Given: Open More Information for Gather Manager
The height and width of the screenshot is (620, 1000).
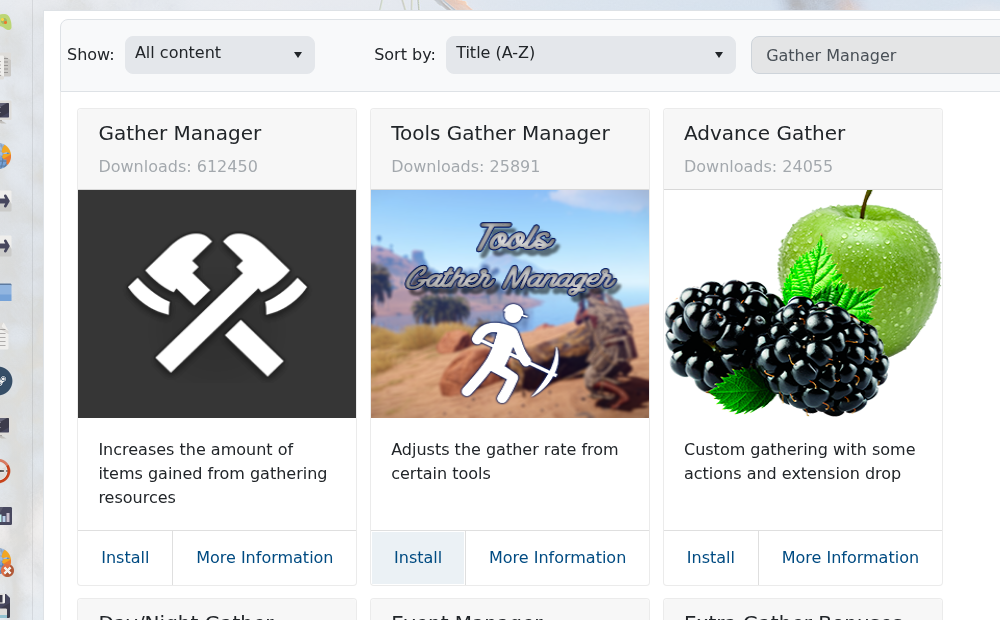Looking at the screenshot, I should click(265, 557).
